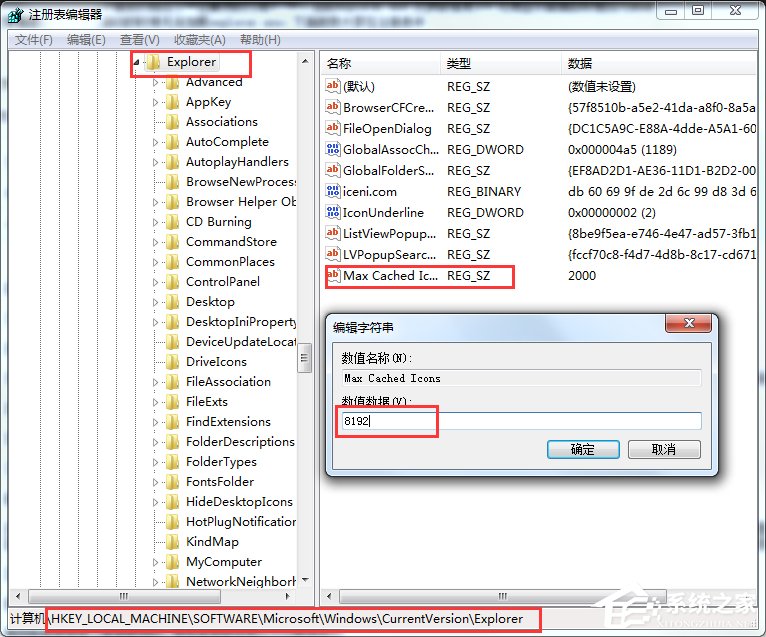Click the data value 0x000004a5 (1189)
The image size is (766, 637).
pos(622,149)
